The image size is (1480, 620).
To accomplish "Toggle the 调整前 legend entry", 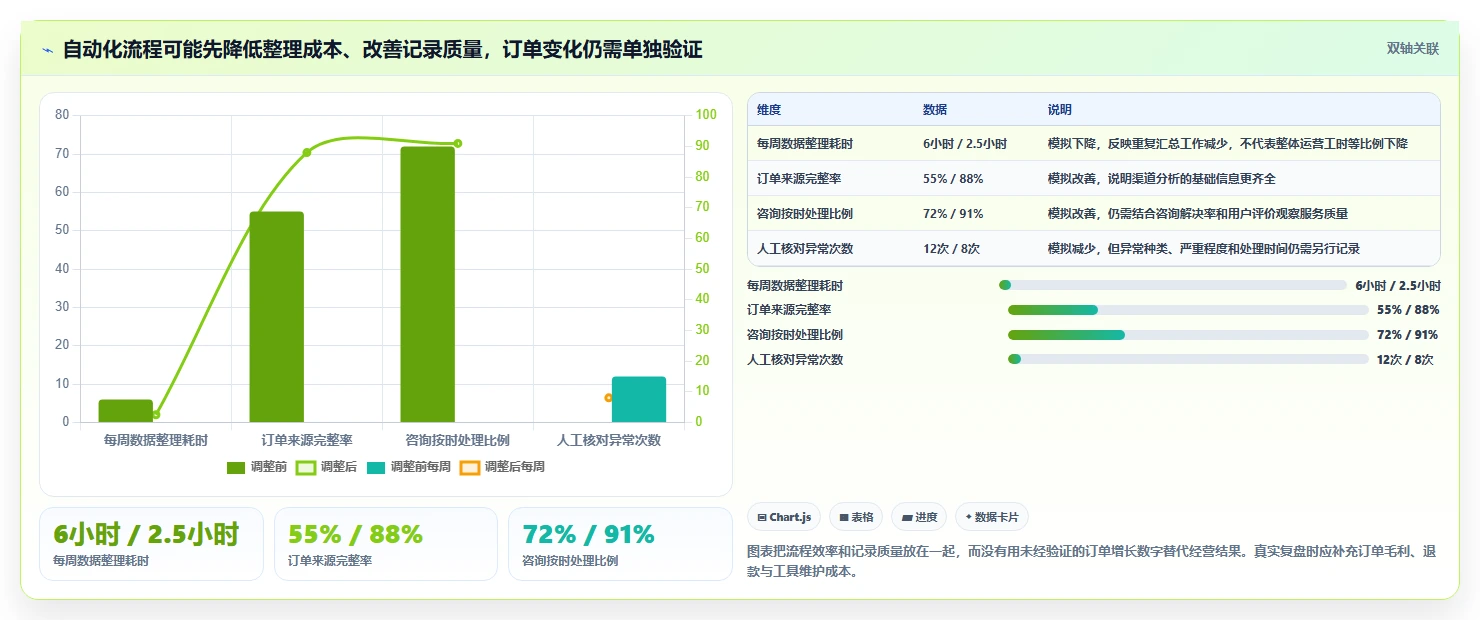I will (x=257, y=467).
